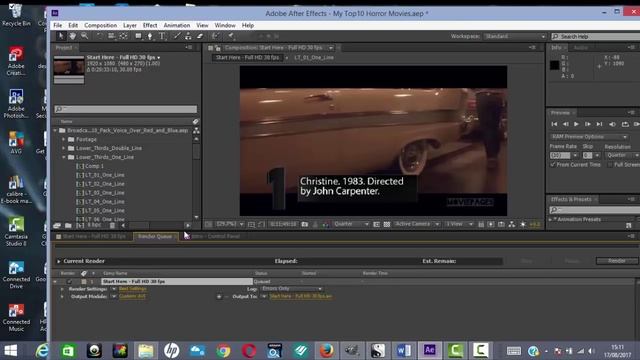
Task: Select the Horizontal Type tool
Action: (x=162, y=36)
